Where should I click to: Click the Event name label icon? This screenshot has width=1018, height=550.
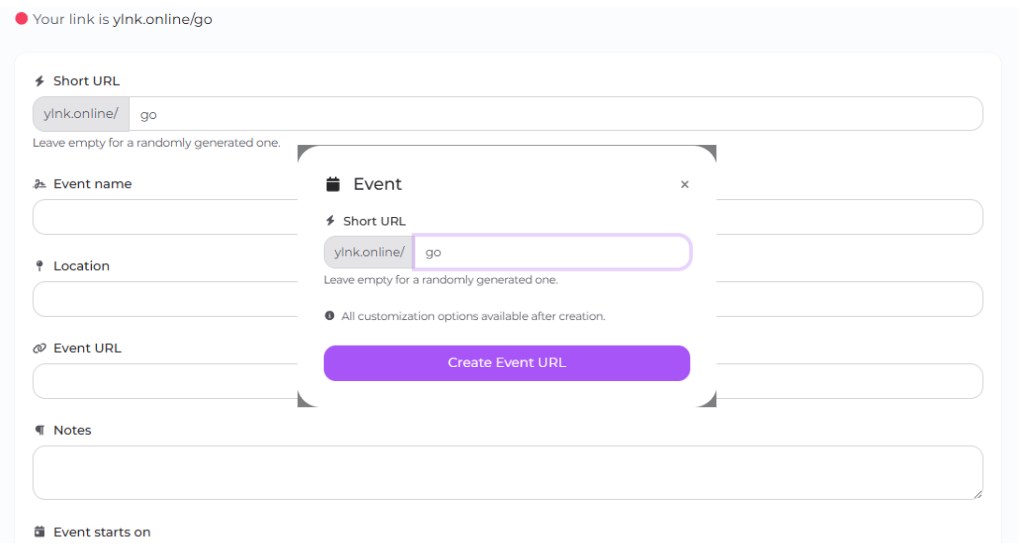(40, 184)
